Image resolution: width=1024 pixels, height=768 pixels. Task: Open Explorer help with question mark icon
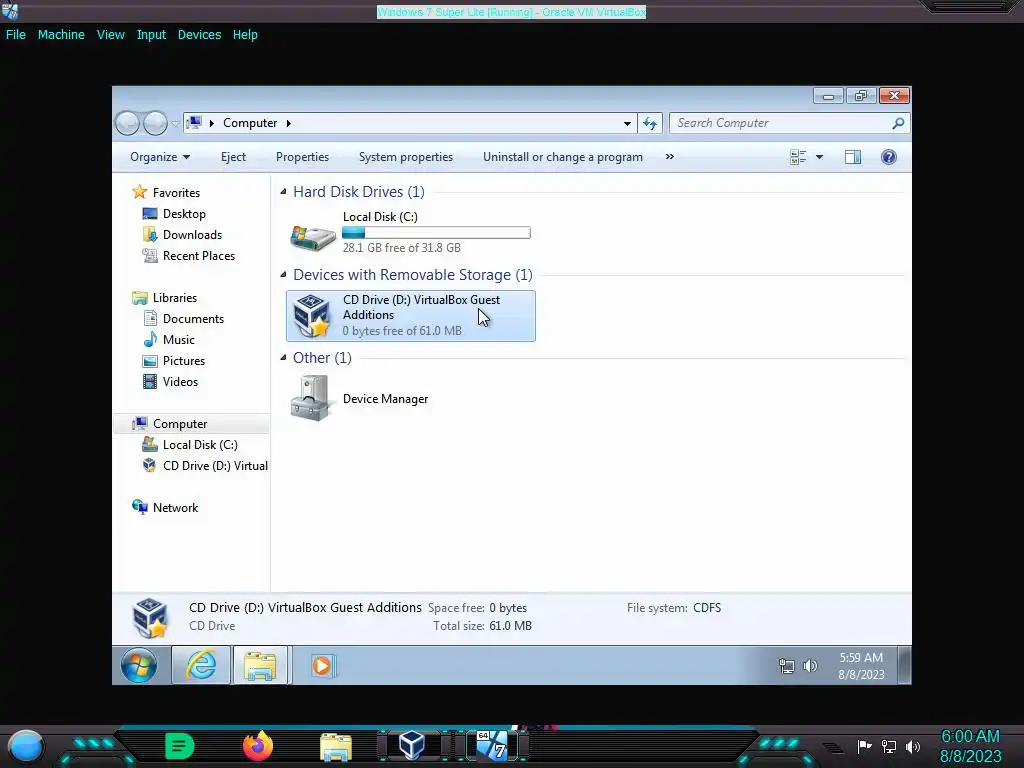pyautogui.click(x=888, y=157)
